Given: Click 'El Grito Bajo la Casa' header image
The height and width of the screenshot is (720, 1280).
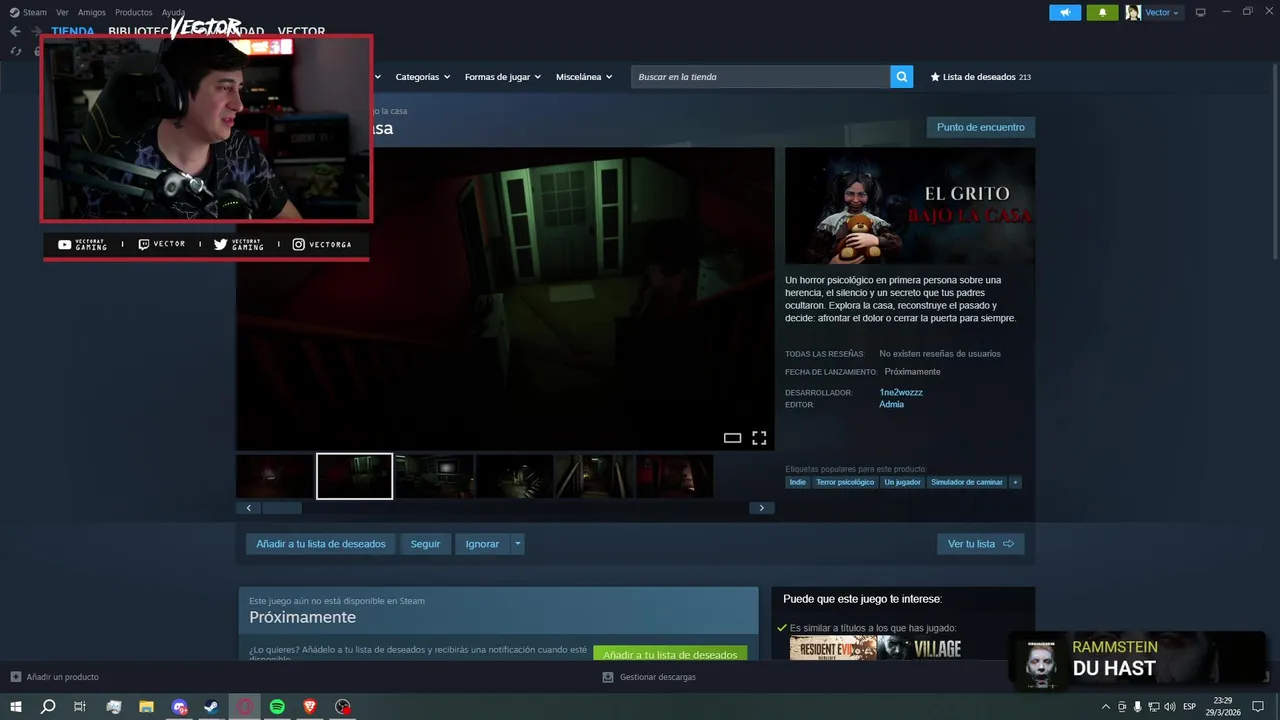Looking at the screenshot, I should (910, 206).
